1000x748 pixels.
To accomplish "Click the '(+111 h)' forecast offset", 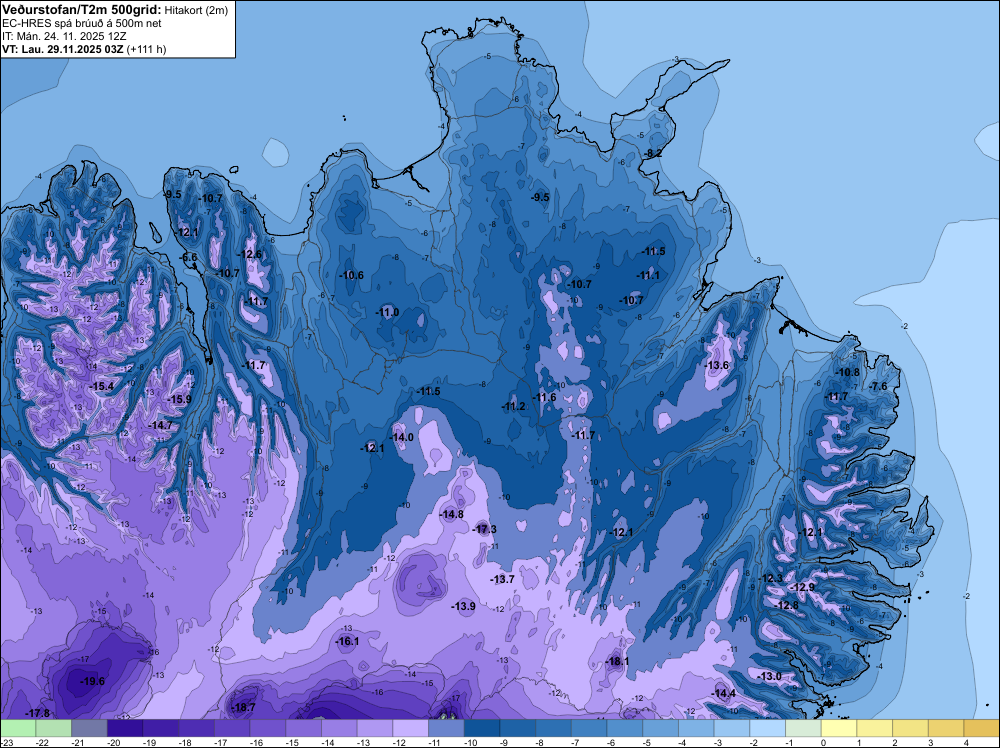I will pyautogui.click(x=147, y=49).
